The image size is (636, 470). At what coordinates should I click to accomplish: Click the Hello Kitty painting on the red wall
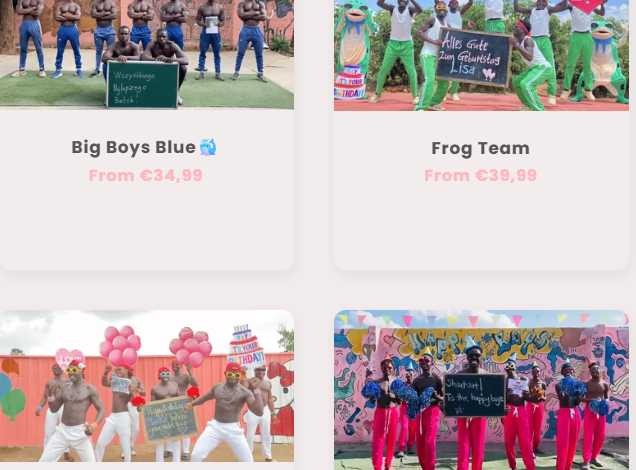tap(282, 391)
